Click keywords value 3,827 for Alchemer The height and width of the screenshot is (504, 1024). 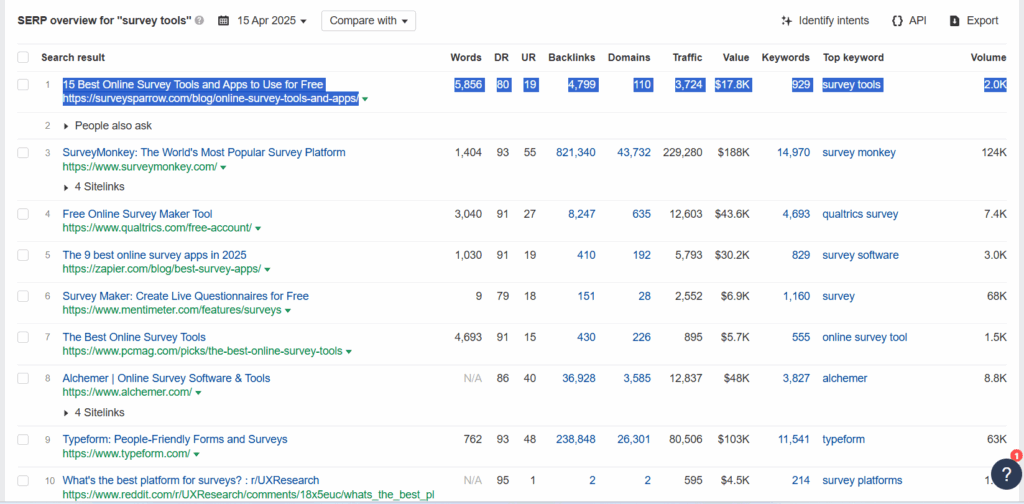[x=796, y=378]
